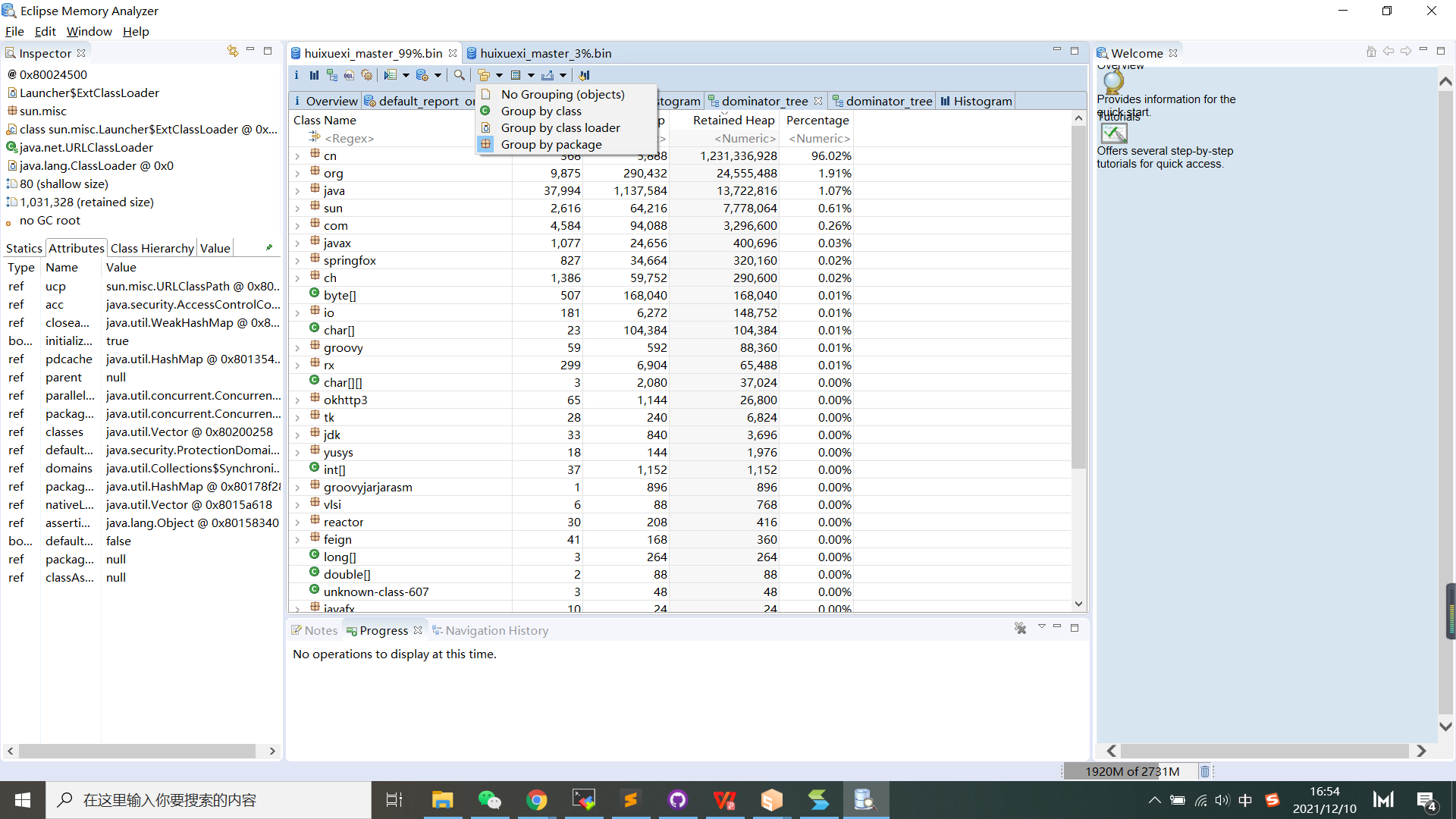Select Group by class option
The height and width of the screenshot is (819, 1456).
coord(541,111)
